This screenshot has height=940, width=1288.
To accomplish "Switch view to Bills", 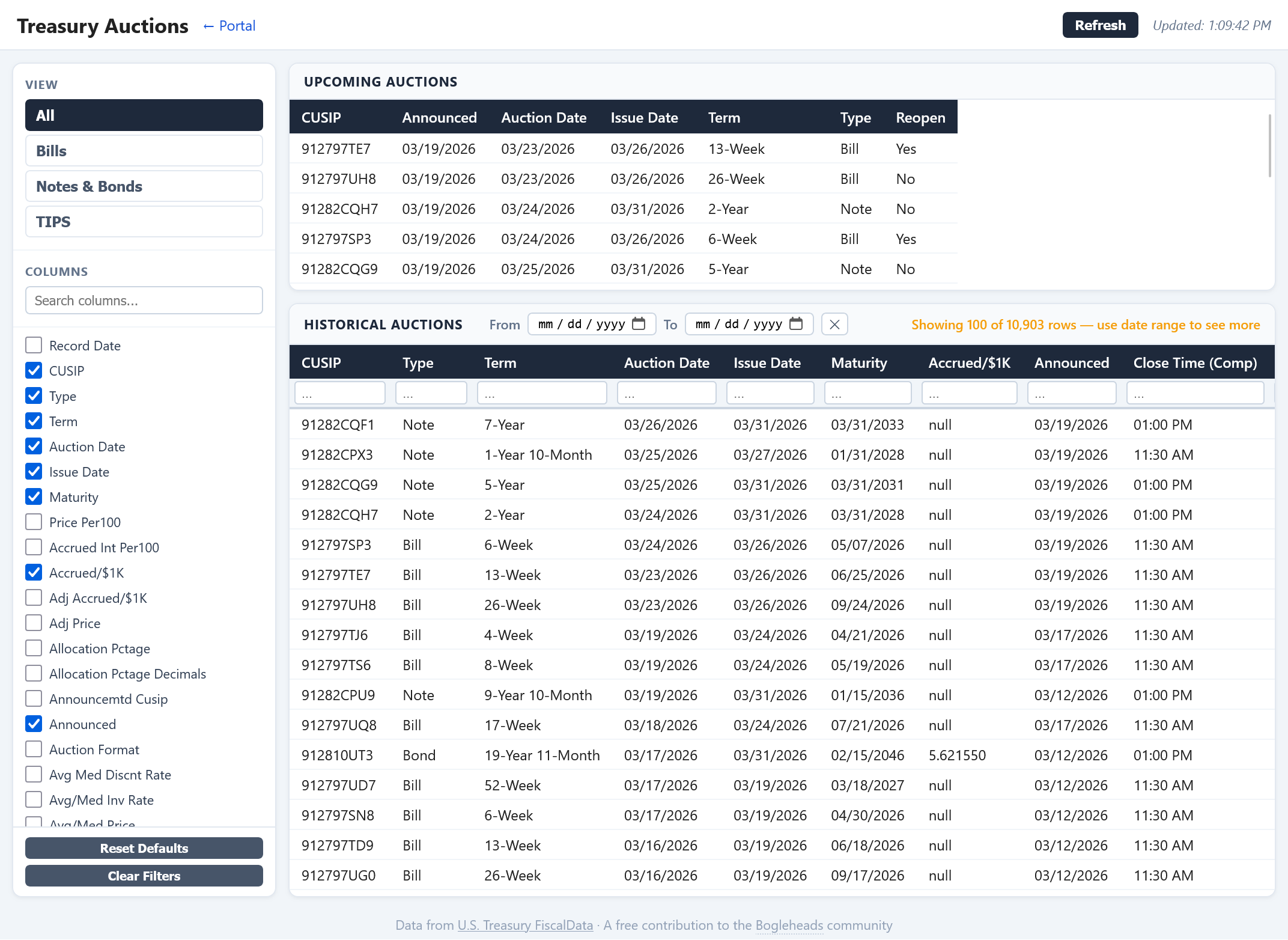I will (x=144, y=151).
